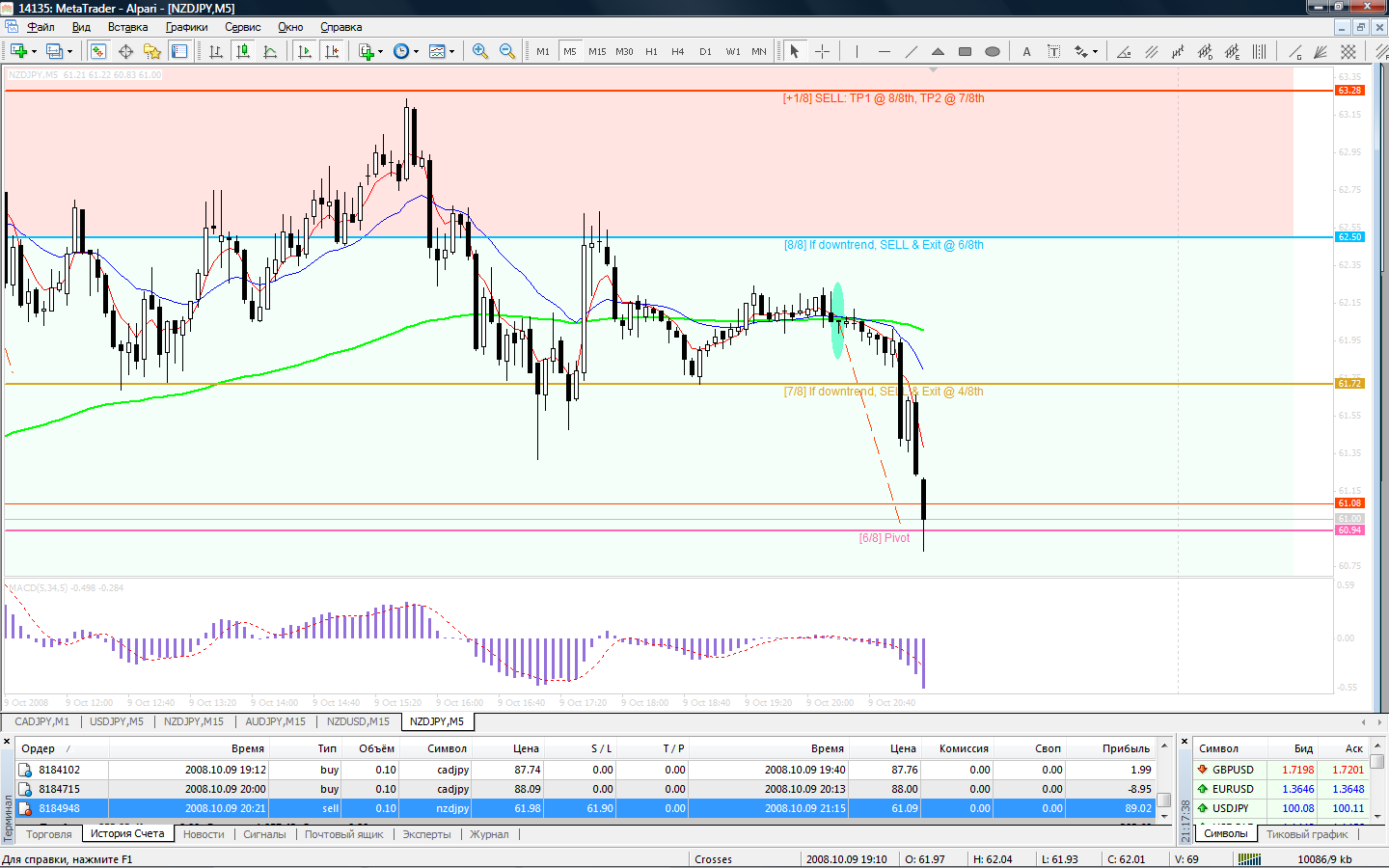Select the text 'A' tool

click(x=1026, y=51)
